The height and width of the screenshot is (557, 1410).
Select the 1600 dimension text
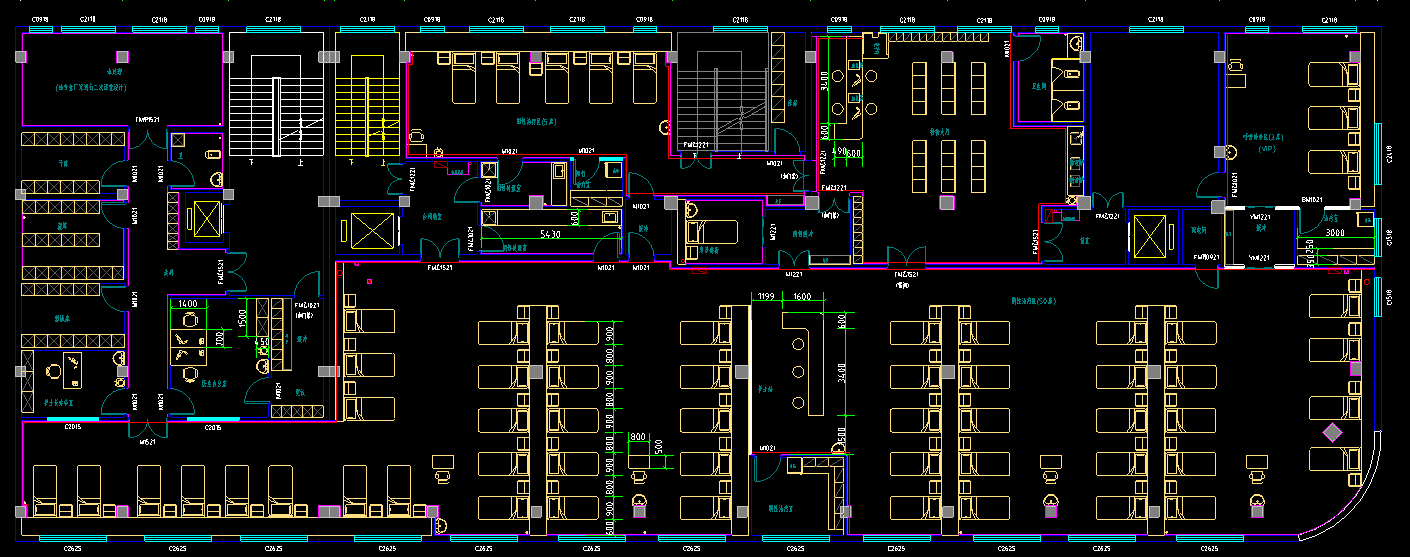coord(802,296)
